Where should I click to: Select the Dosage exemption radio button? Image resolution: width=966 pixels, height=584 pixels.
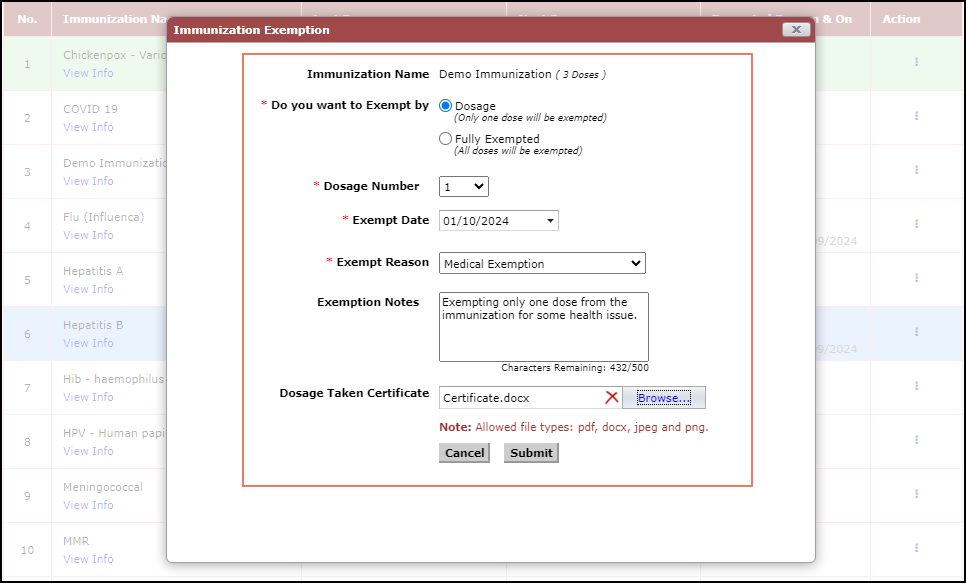(446, 106)
